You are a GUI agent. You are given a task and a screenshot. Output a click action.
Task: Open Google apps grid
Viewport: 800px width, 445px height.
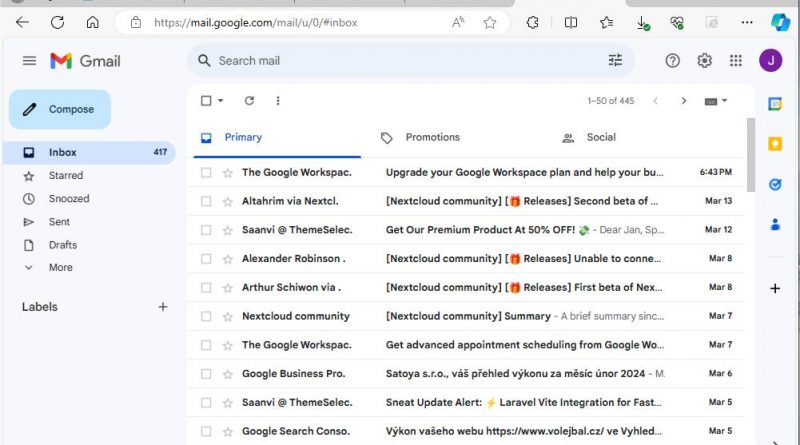point(736,61)
